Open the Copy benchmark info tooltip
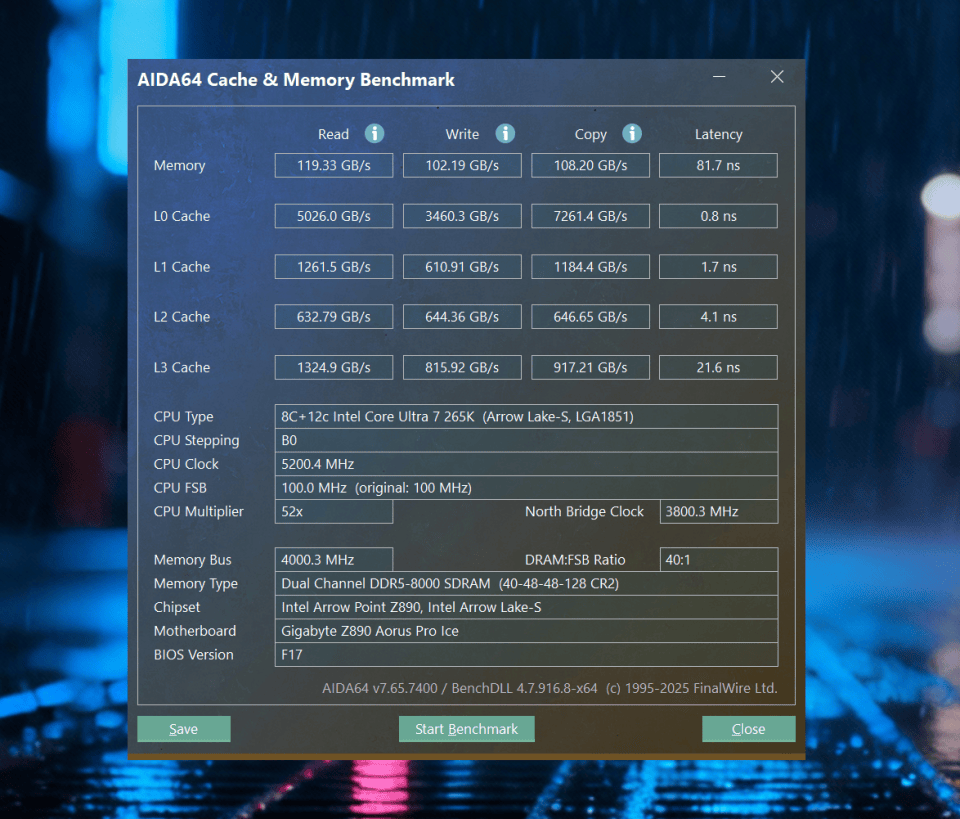The height and width of the screenshot is (819, 960). 630,133
